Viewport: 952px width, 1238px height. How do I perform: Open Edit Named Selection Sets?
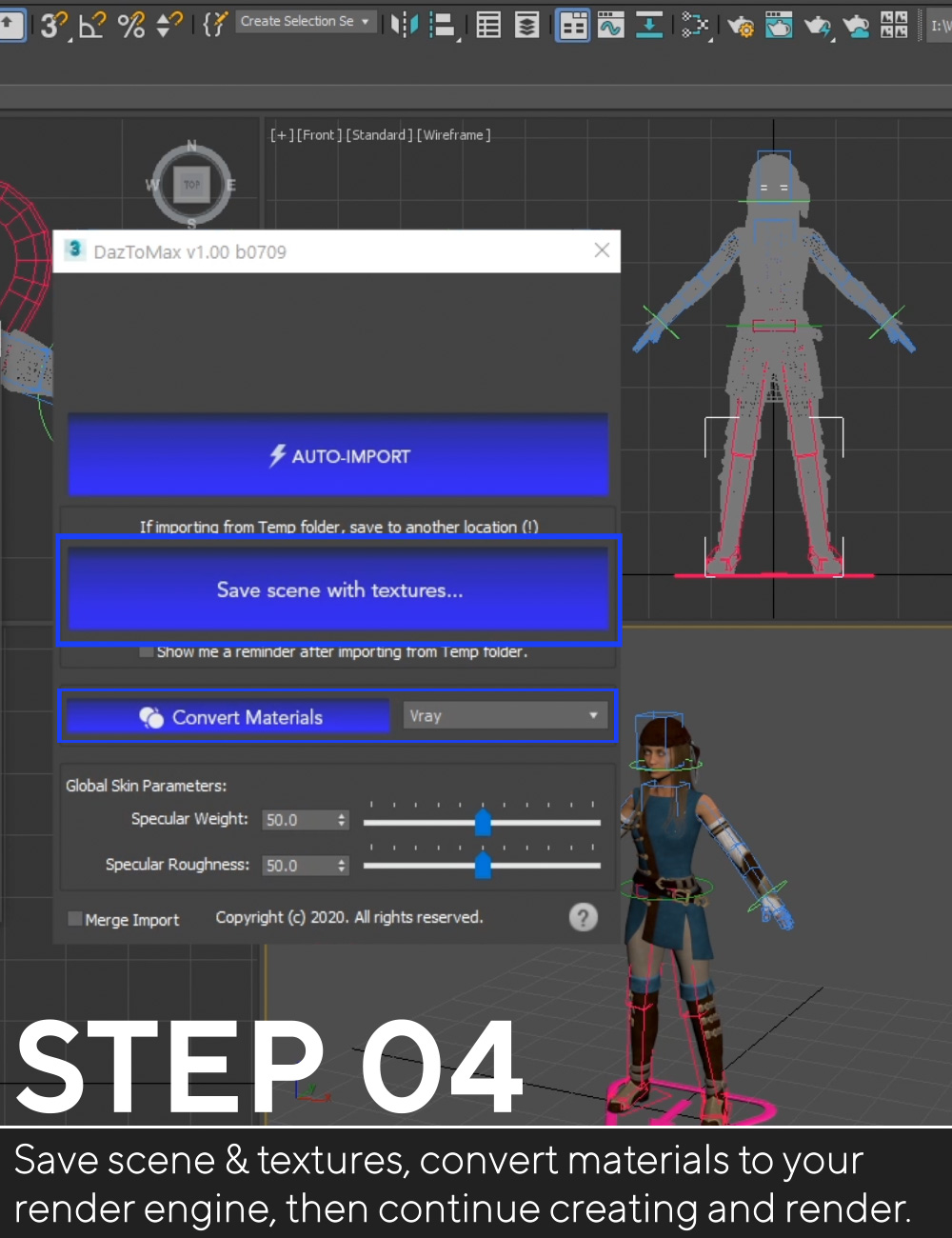[215, 24]
